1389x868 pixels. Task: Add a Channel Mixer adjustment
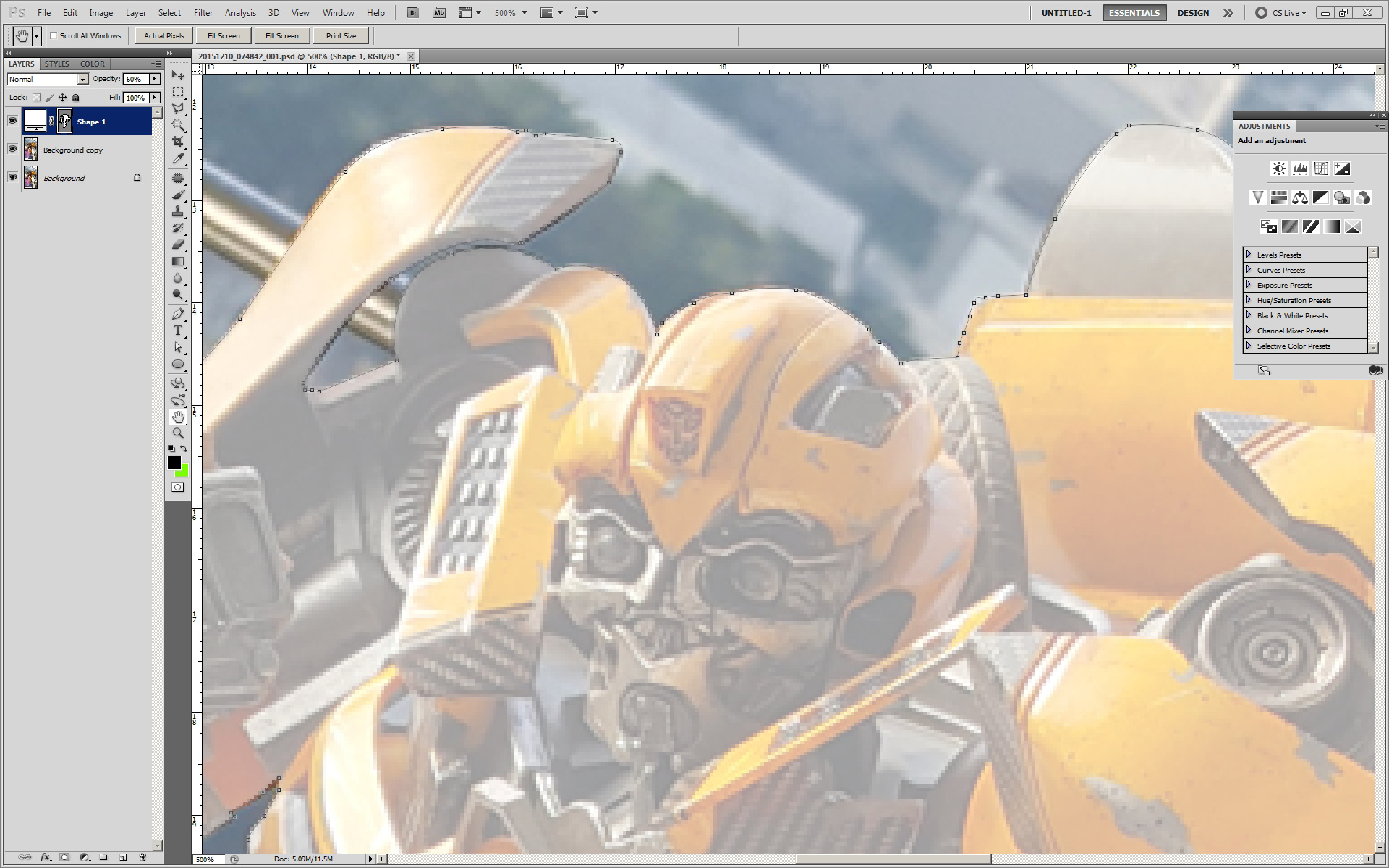coord(1363,197)
